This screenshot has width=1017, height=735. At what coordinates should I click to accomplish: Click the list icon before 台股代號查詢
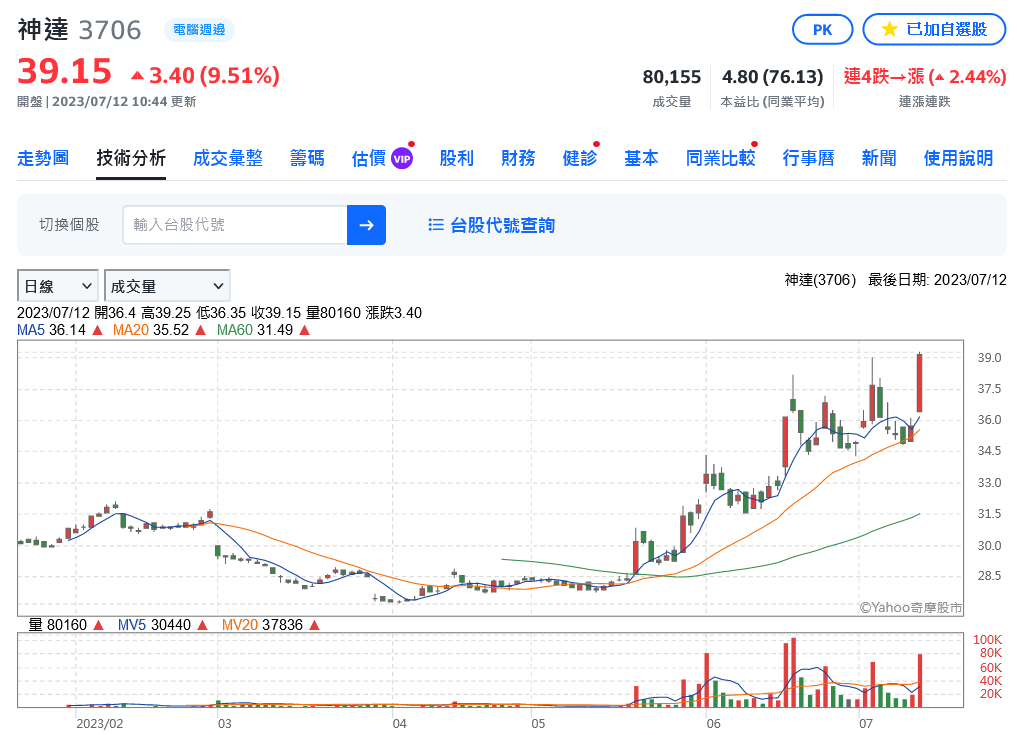tap(436, 225)
